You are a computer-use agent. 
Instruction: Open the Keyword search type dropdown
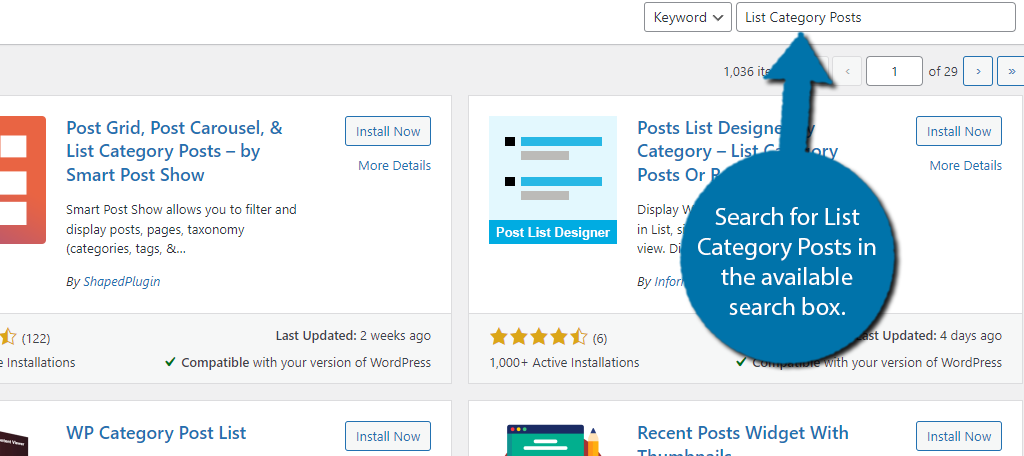pos(687,18)
